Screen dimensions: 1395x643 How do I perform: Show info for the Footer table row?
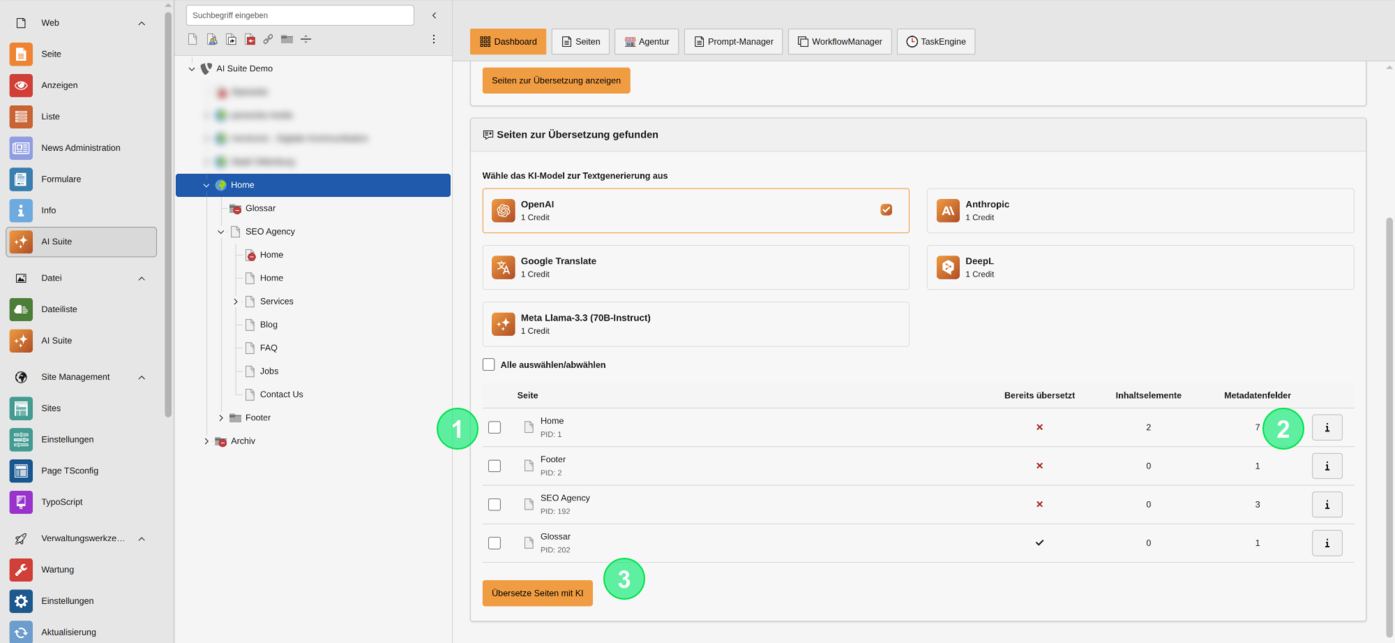click(1327, 466)
